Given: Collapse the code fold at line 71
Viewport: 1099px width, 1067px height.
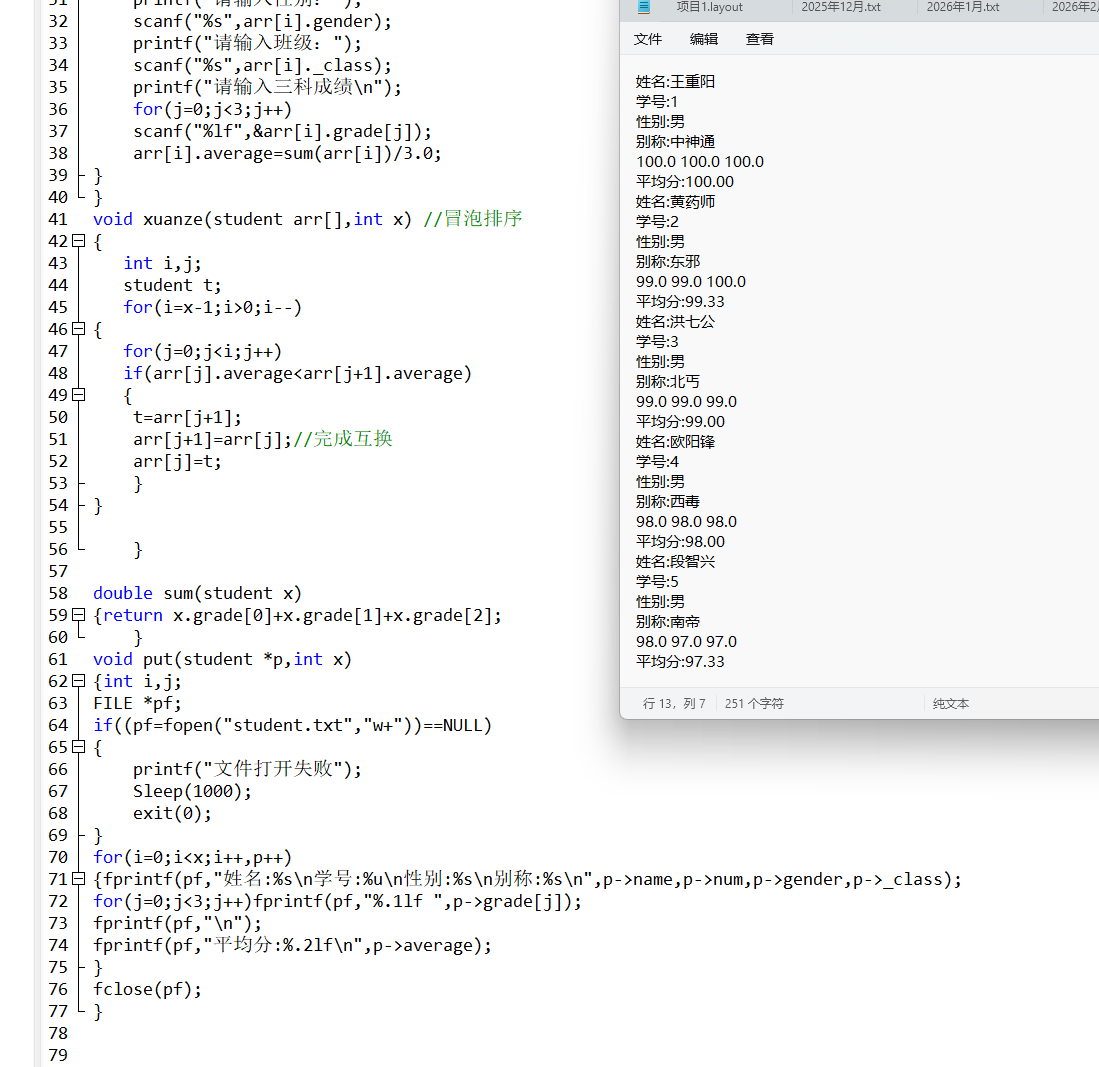Looking at the screenshot, I should [x=78, y=879].
